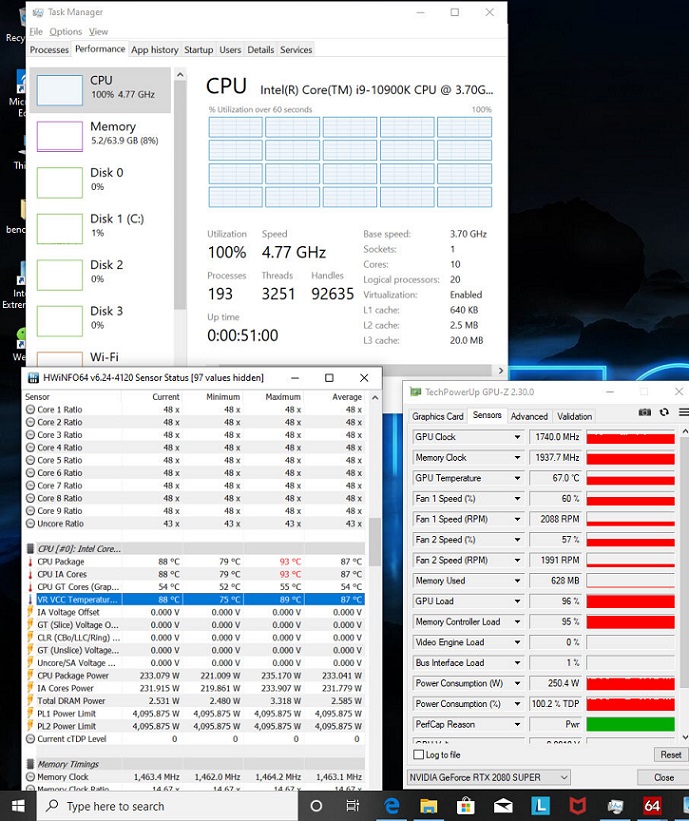689x821 pixels.
Task: Switch to the App history tab
Action: (154, 49)
